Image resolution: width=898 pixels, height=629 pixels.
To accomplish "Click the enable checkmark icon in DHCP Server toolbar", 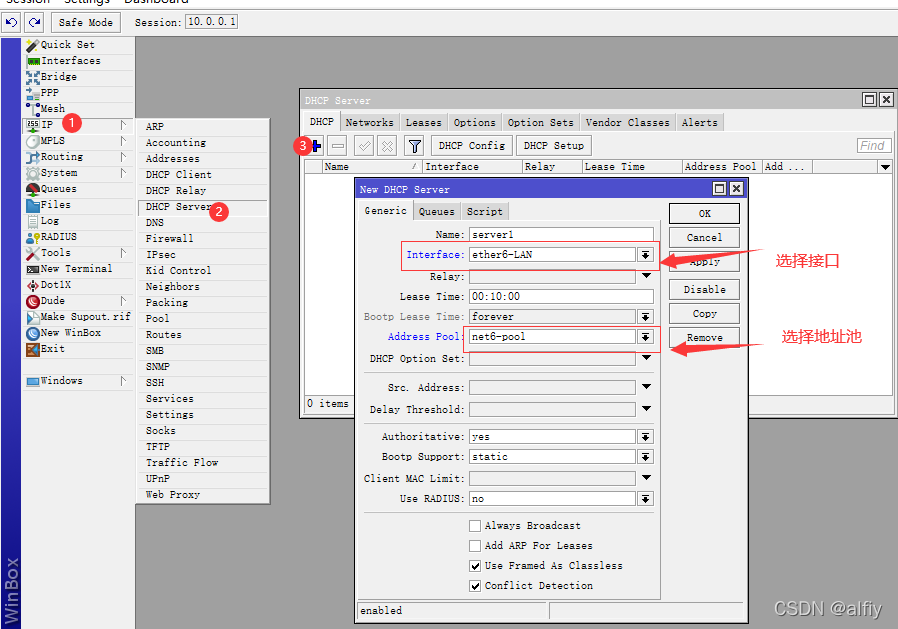I will point(364,146).
